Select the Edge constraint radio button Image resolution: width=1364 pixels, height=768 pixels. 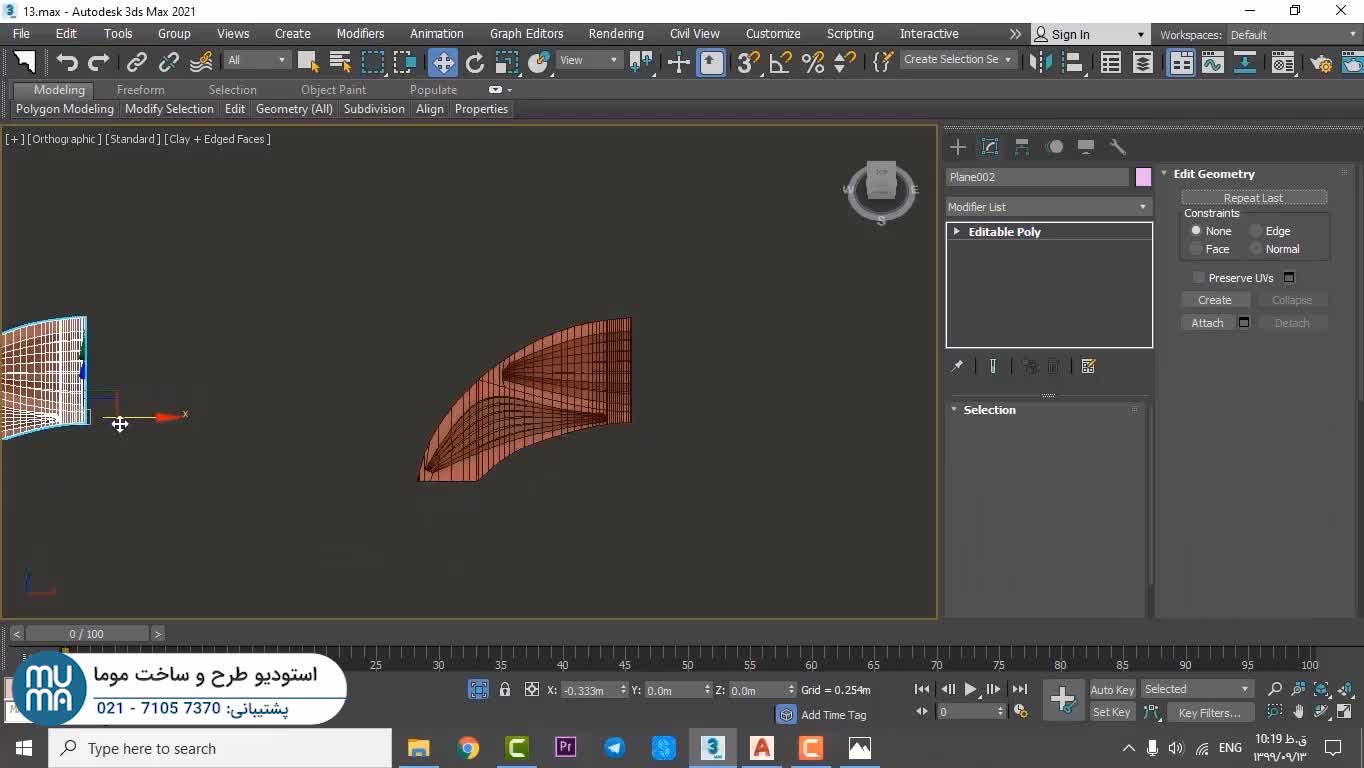[1256, 231]
